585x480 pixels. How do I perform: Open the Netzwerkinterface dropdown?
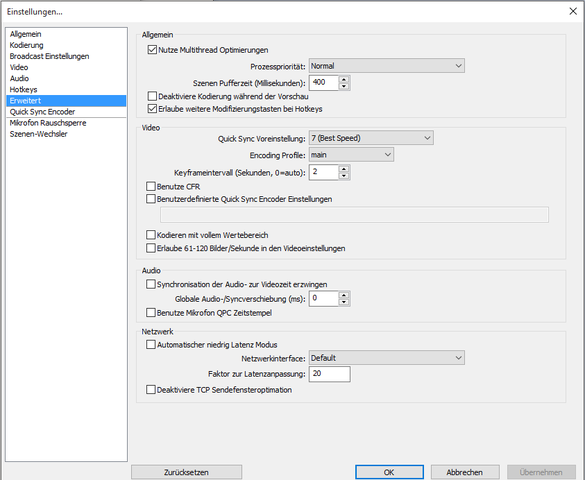click(x=387, y=358)
